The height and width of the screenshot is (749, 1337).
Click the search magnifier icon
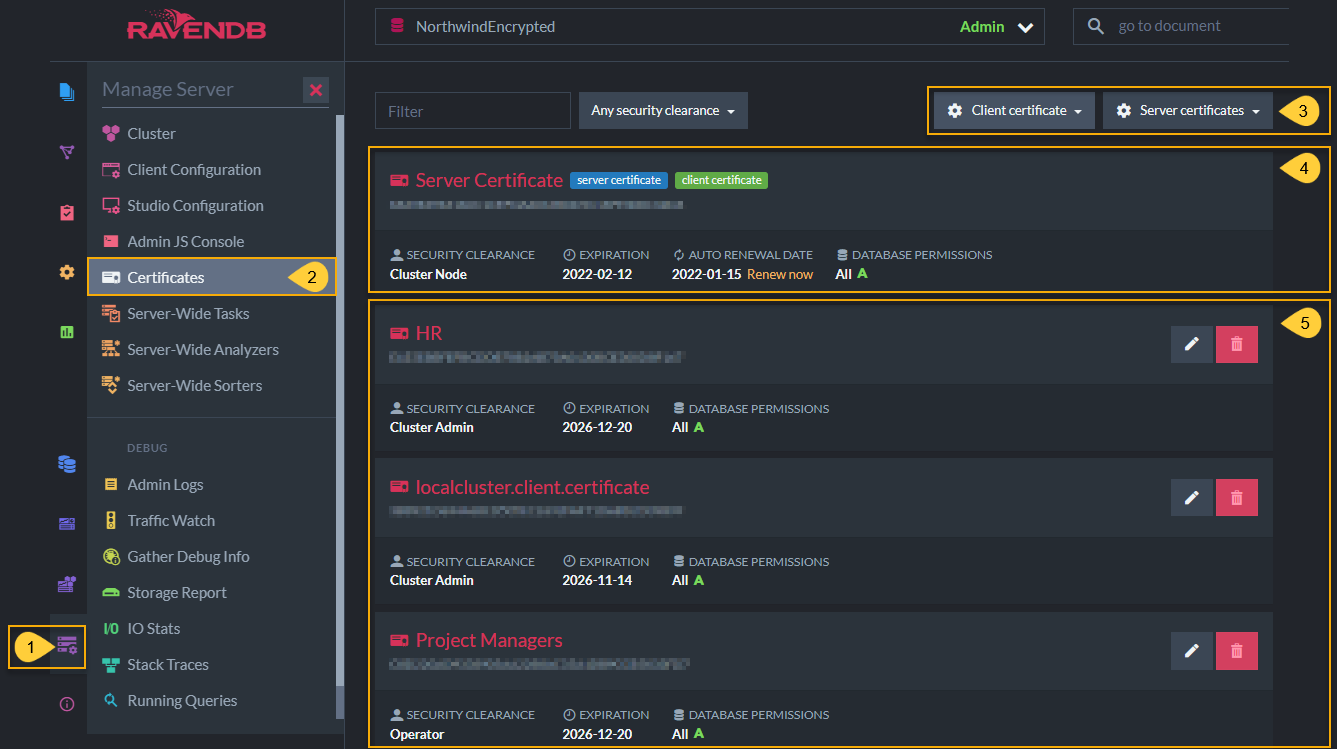1096,26
